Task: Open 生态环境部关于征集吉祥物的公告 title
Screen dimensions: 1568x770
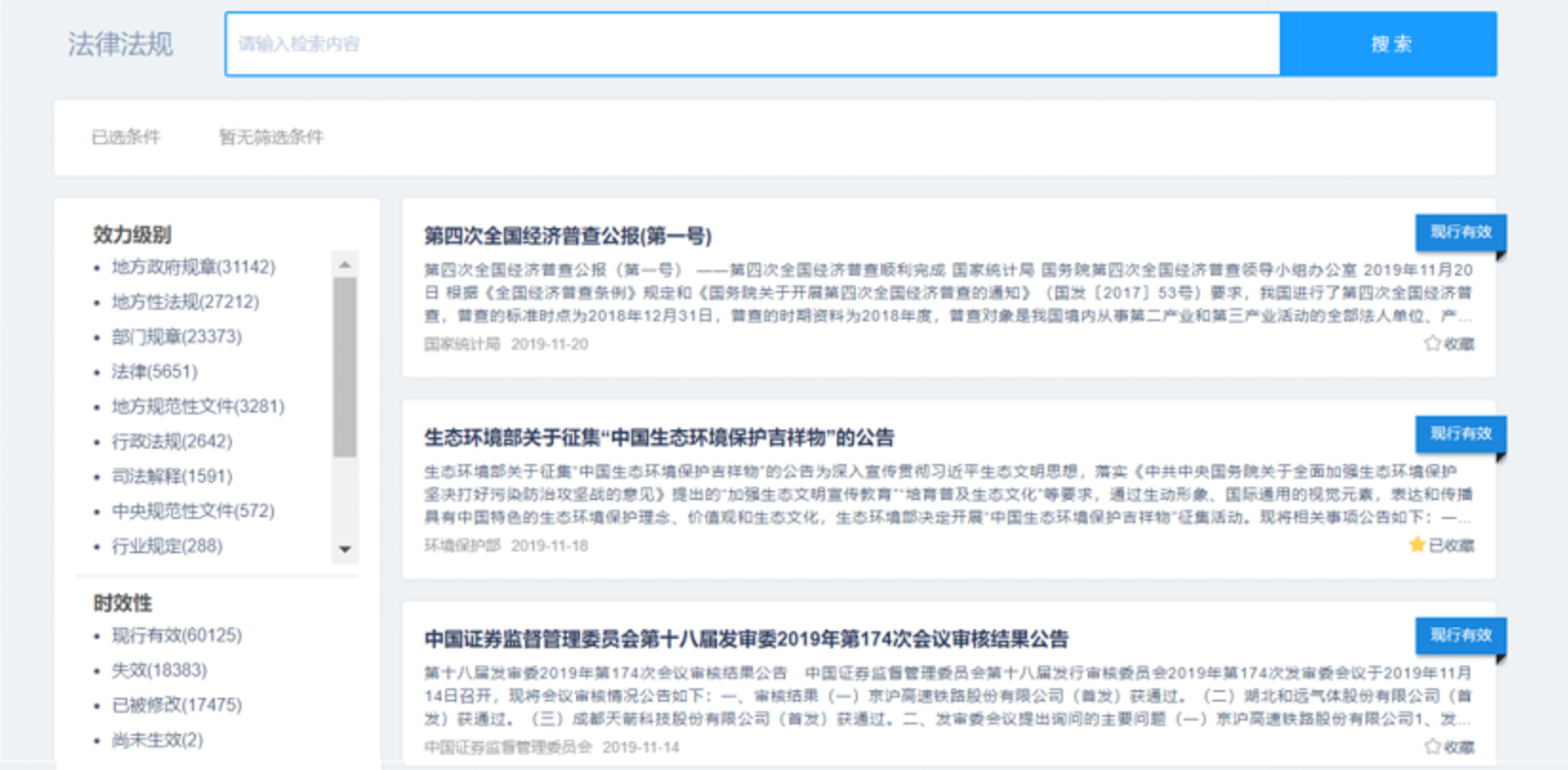Action: tap(659, 437)
